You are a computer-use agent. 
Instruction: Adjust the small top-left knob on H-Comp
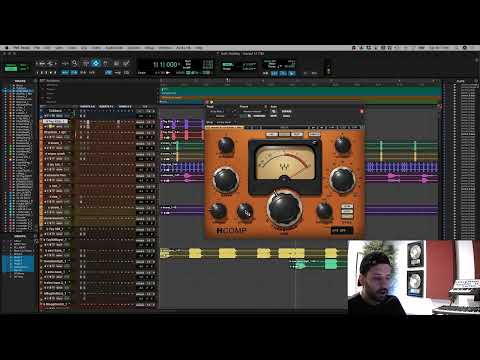tap(226, 145)
